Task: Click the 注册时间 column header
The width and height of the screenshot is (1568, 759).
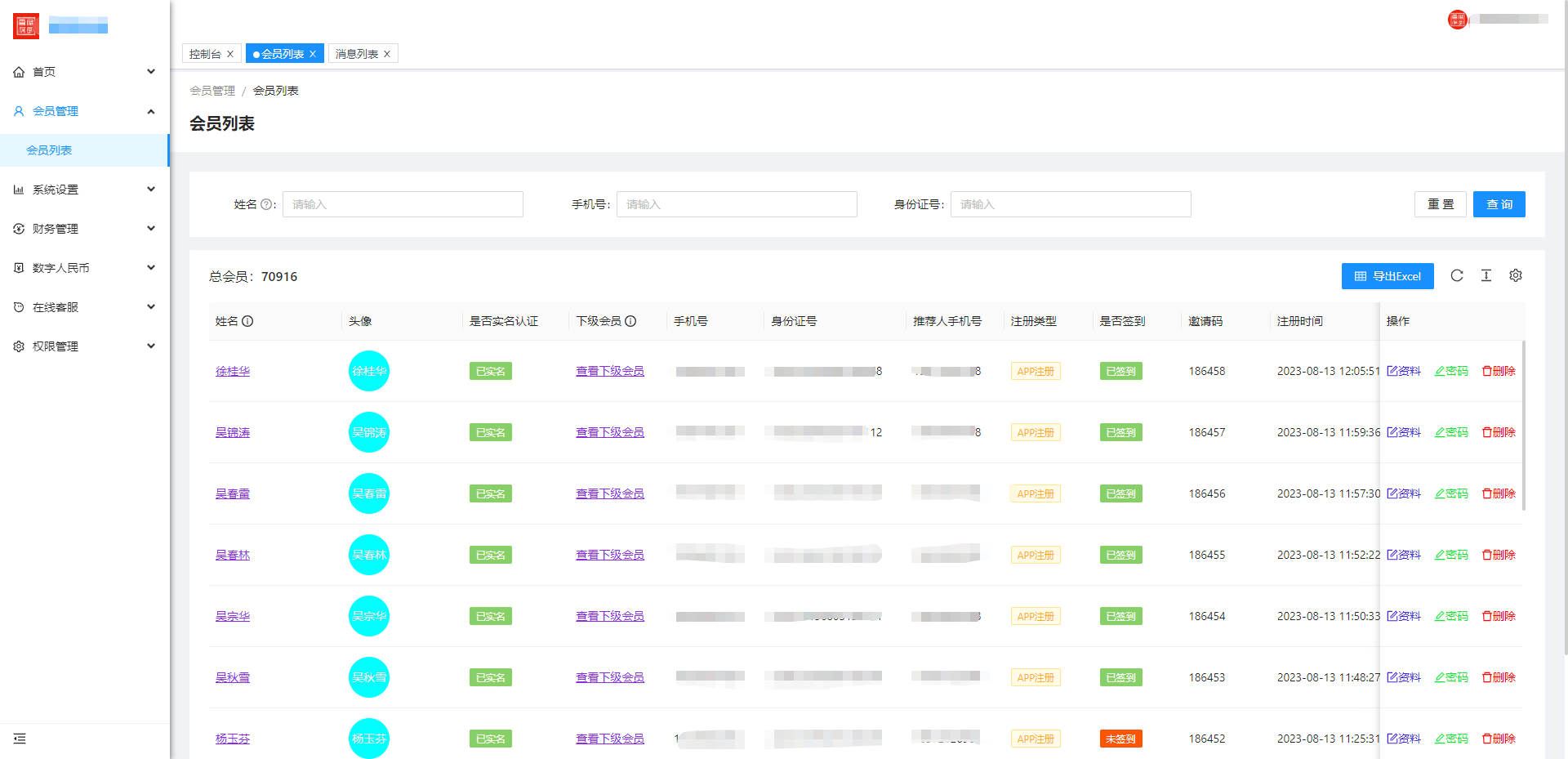Action: point(1300,321)
